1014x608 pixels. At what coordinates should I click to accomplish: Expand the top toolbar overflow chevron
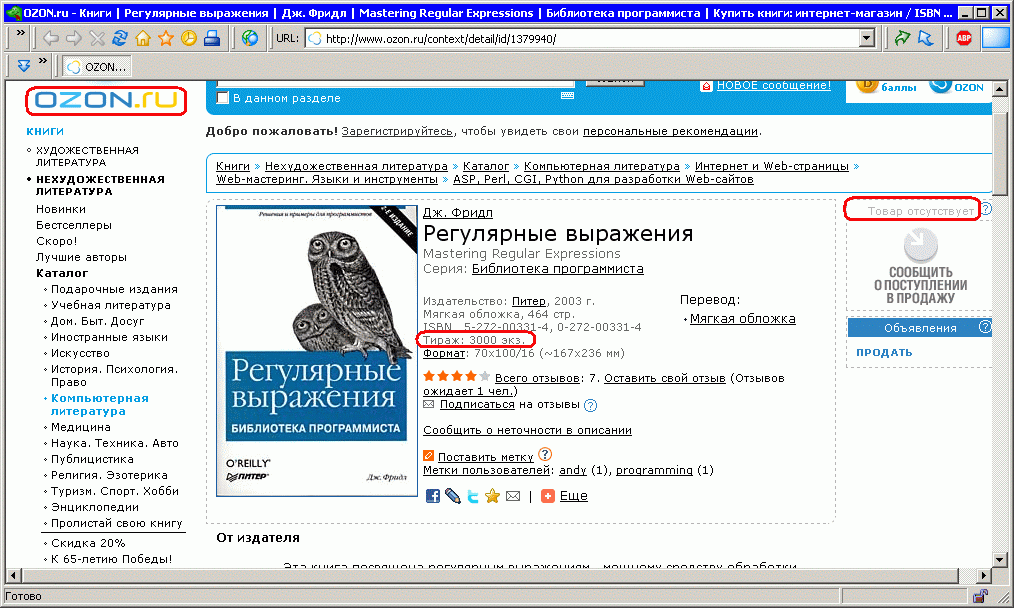click(21, 32)
